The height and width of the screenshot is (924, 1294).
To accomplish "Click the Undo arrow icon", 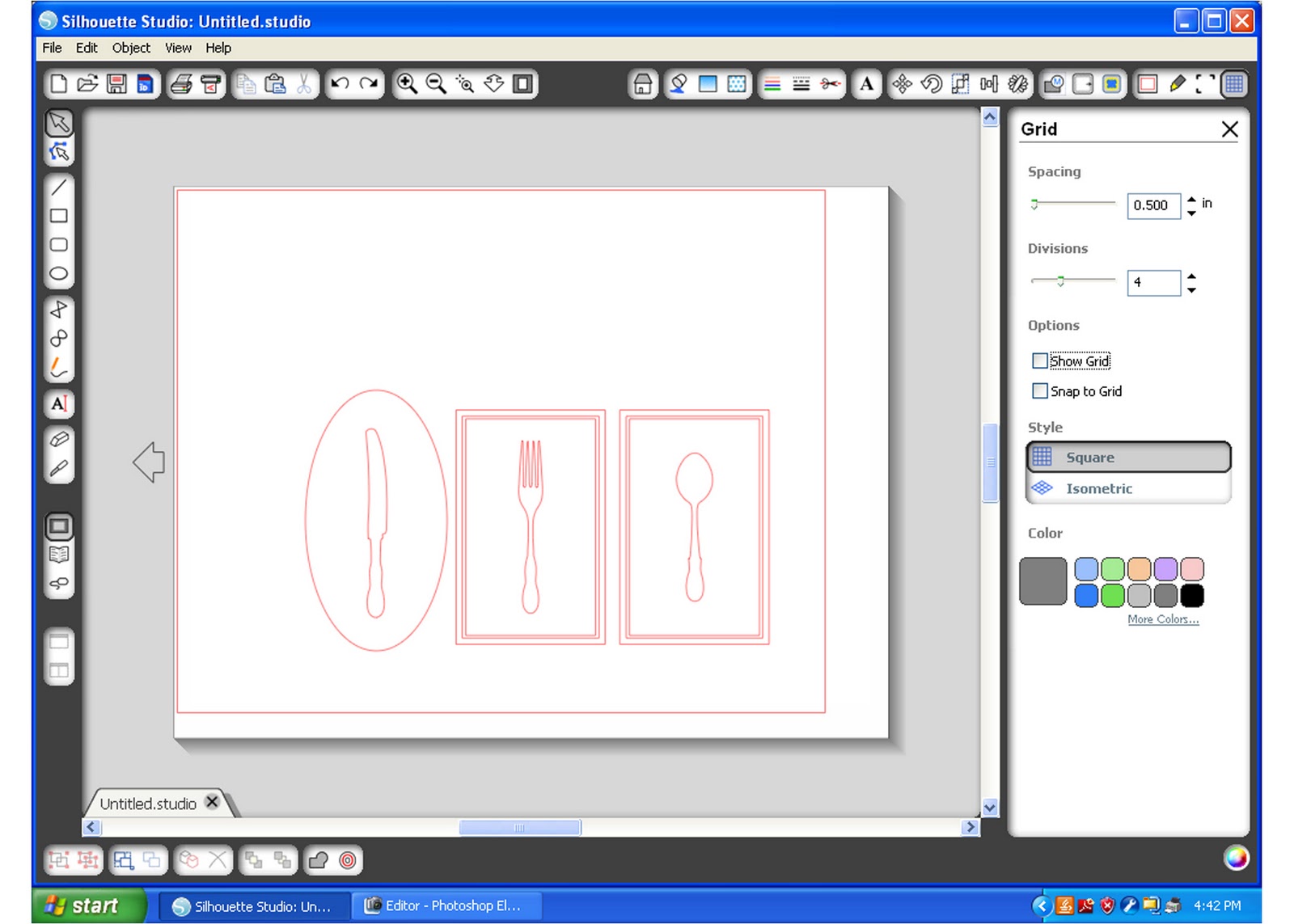I will tap(340, 84).
